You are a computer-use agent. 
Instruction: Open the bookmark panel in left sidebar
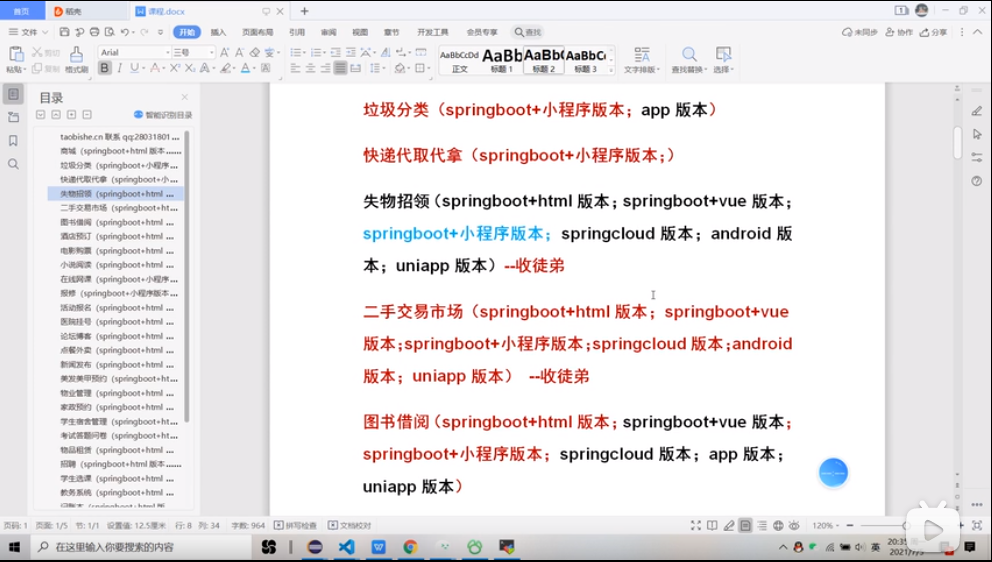pyautogui.click(x=13, y=141)
